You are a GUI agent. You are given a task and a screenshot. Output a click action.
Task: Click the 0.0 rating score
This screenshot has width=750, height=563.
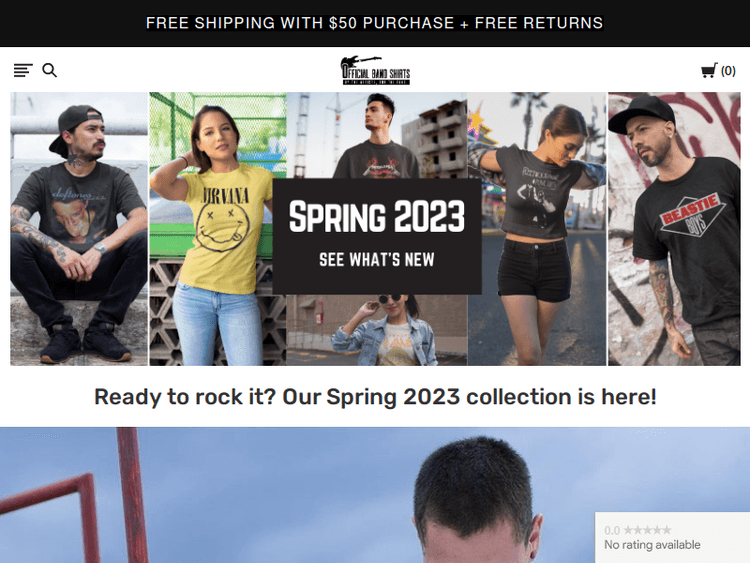pos(612,530)
